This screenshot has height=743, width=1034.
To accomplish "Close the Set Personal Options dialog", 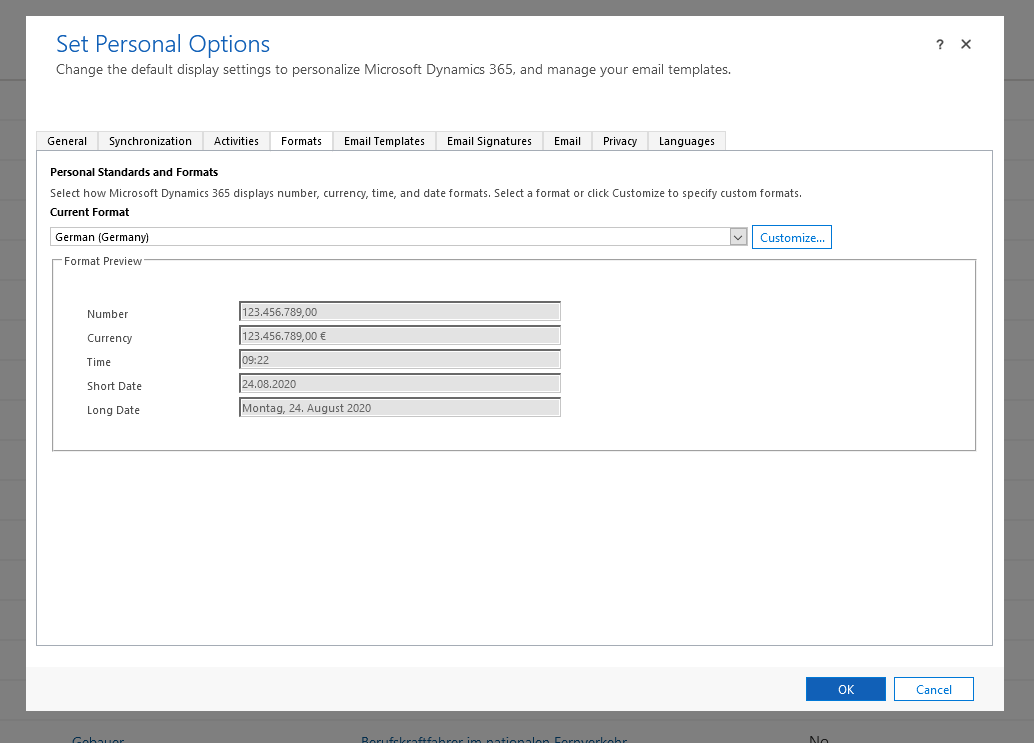I will 966,44.
